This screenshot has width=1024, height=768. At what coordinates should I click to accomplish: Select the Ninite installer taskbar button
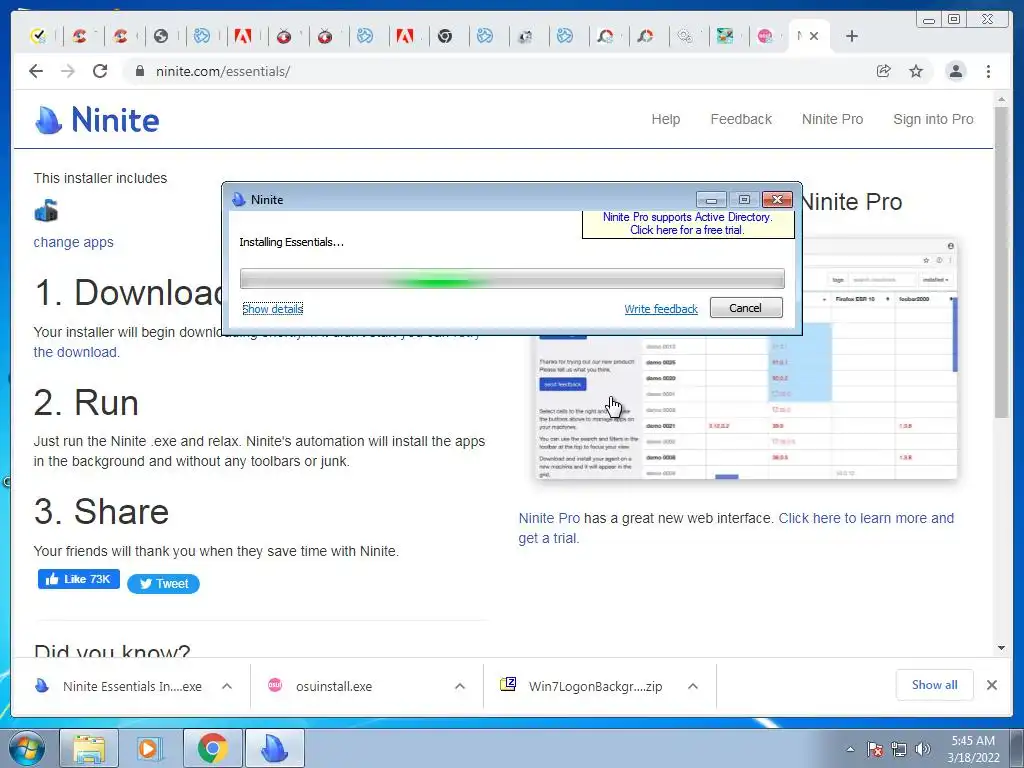pyautogui.click(x=275, y=748)
